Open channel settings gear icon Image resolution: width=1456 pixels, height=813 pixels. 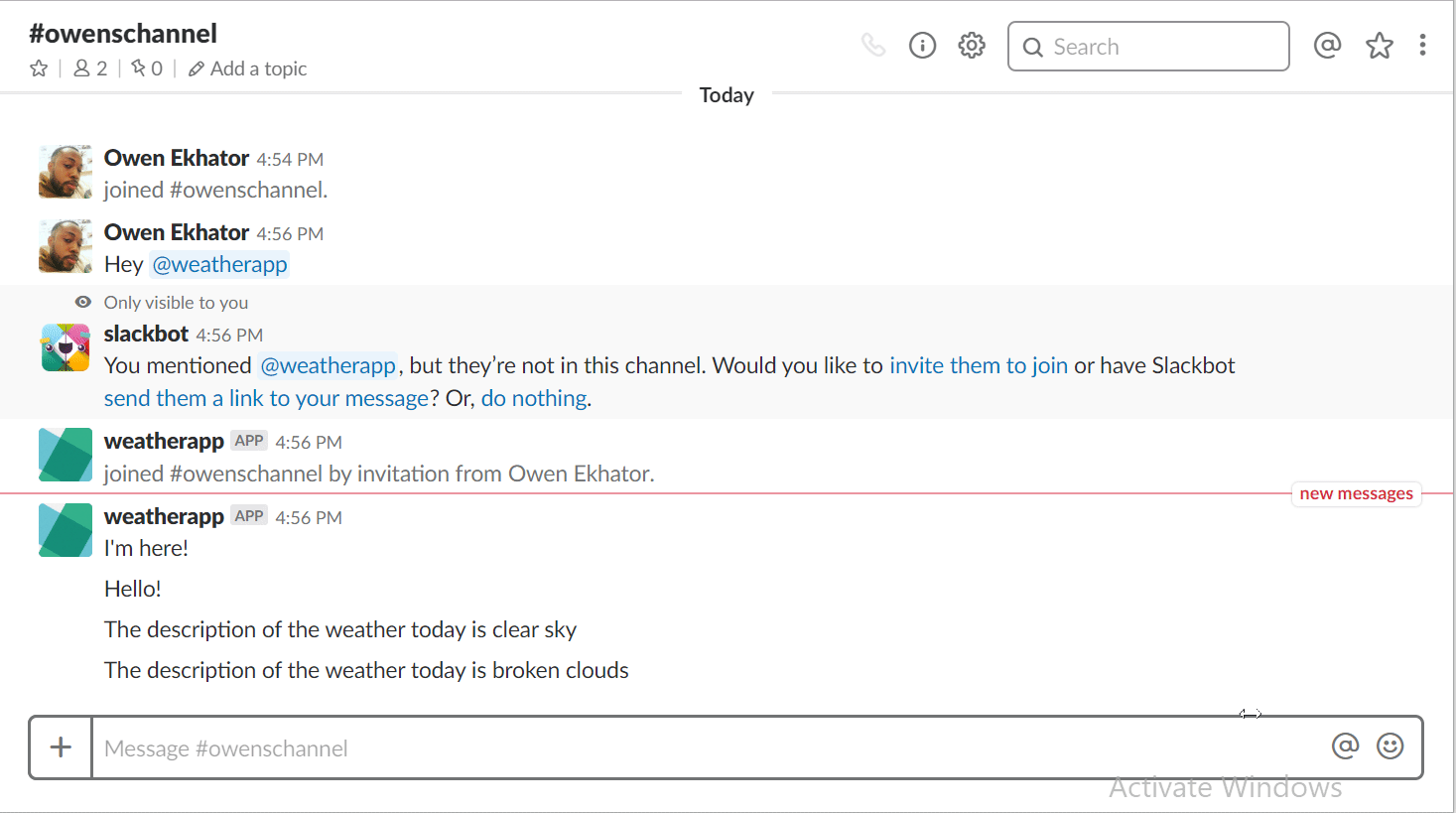[x=972, y=46]
